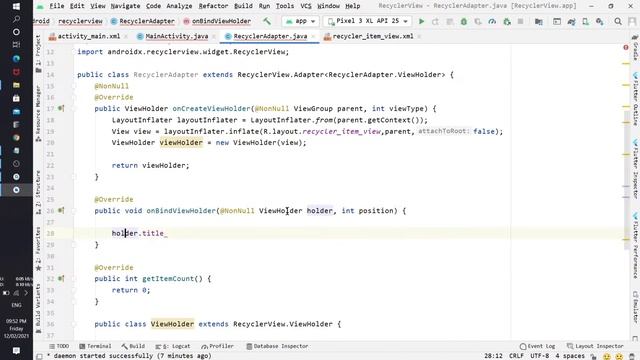Click the recyclerview breadcrumb
Image resolution: width=640 pixels, height=360 pixels.
point(80,21)
